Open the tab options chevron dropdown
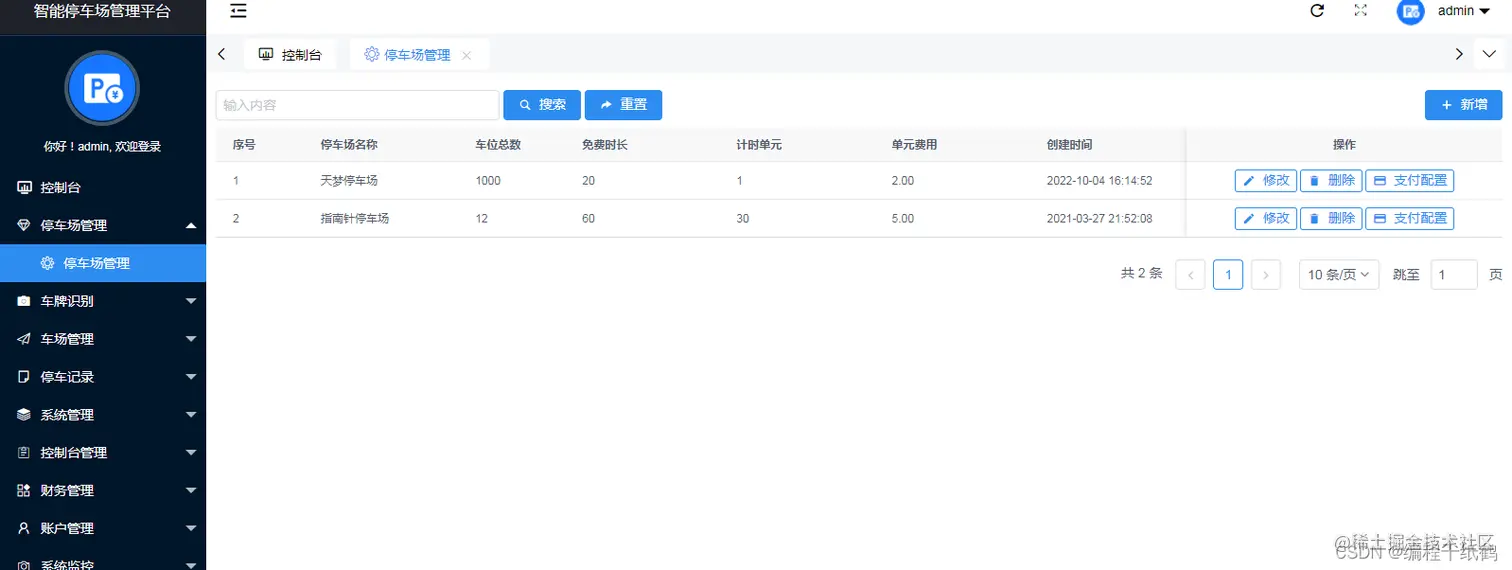Image resolution: width=1512 pixels, height=570 pixels. pyautogui.click(x=1489, y=54)
